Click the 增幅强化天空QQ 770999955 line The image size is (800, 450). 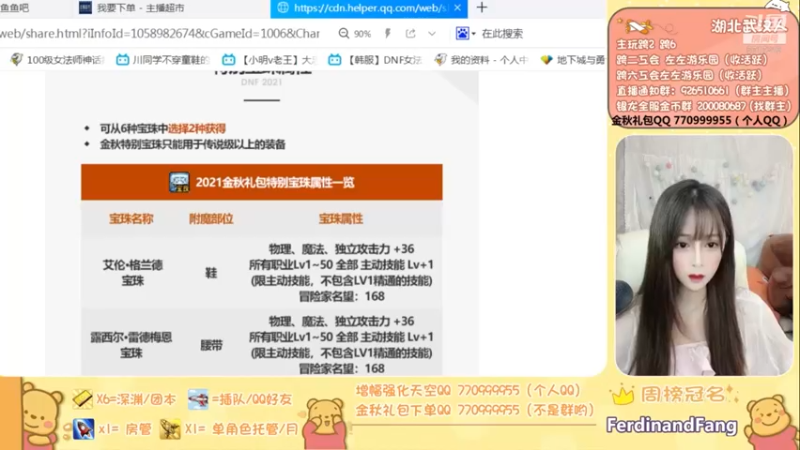[468, 391]
